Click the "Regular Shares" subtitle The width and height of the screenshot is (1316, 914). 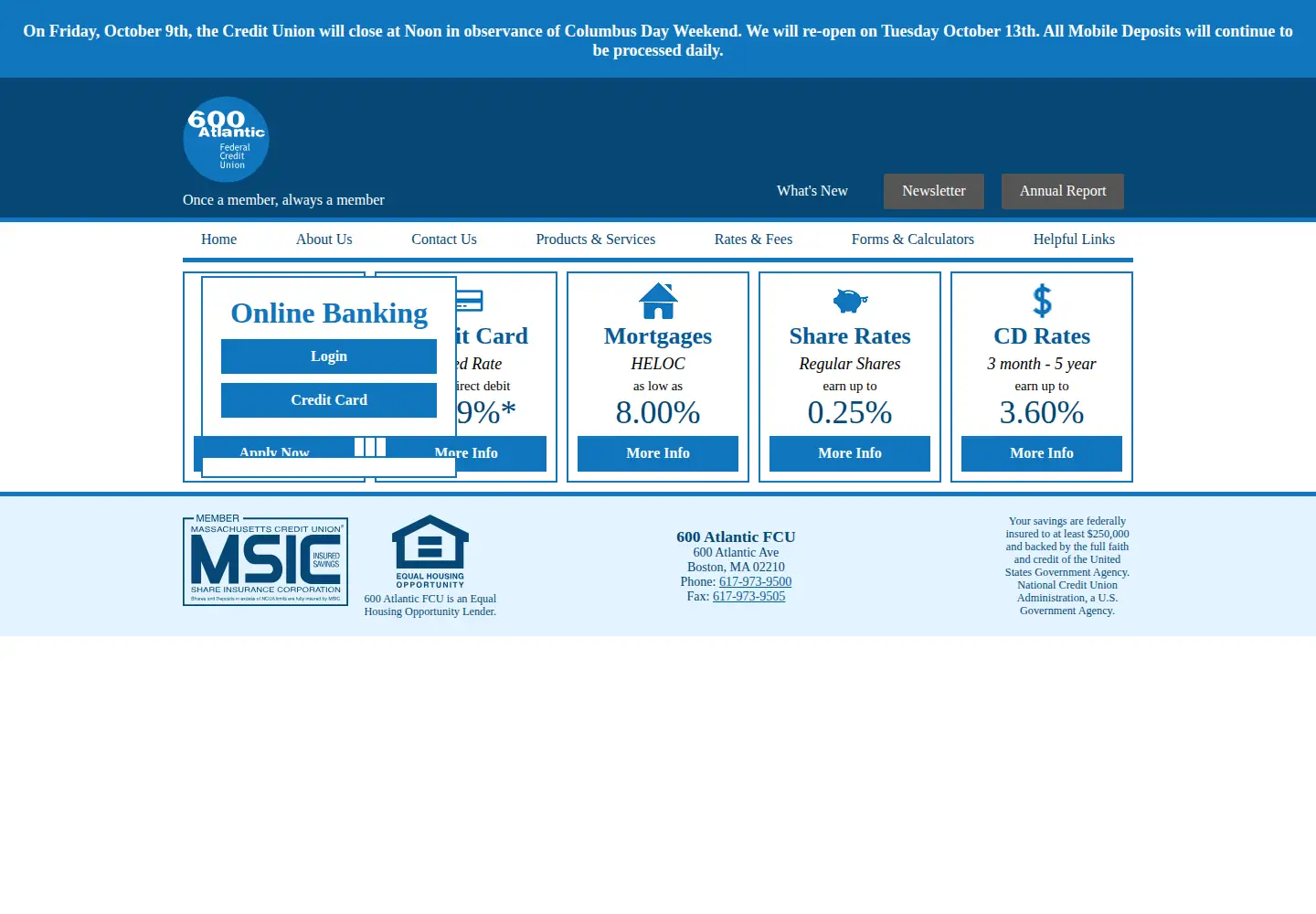(x=850, y=364)
